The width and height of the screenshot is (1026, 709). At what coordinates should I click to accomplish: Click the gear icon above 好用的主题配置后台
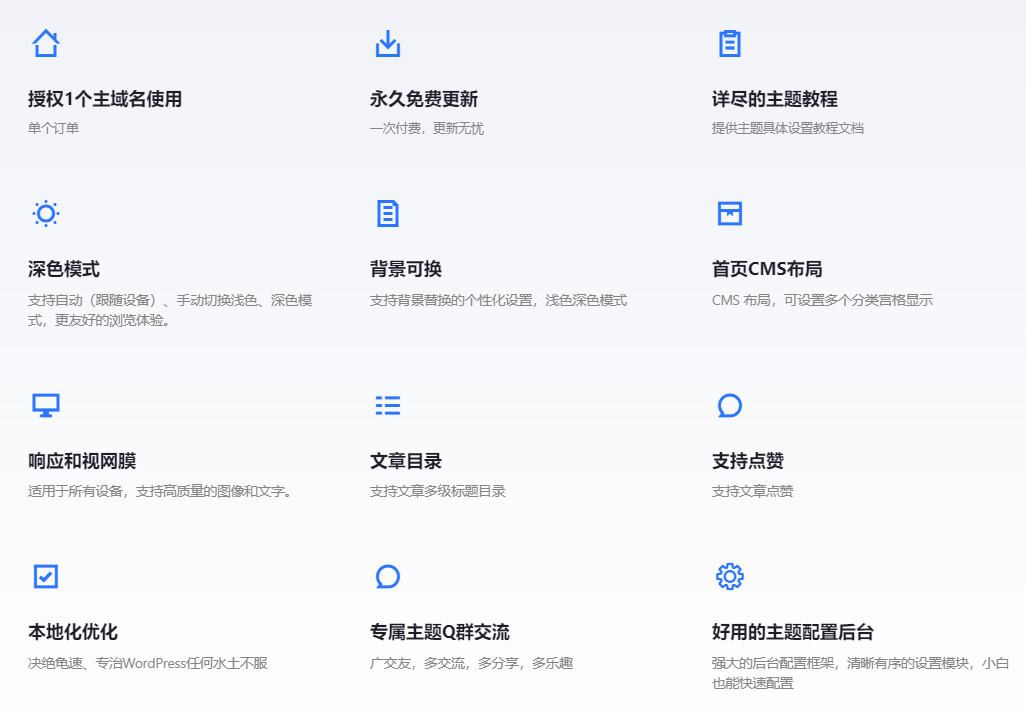point(730,576)
